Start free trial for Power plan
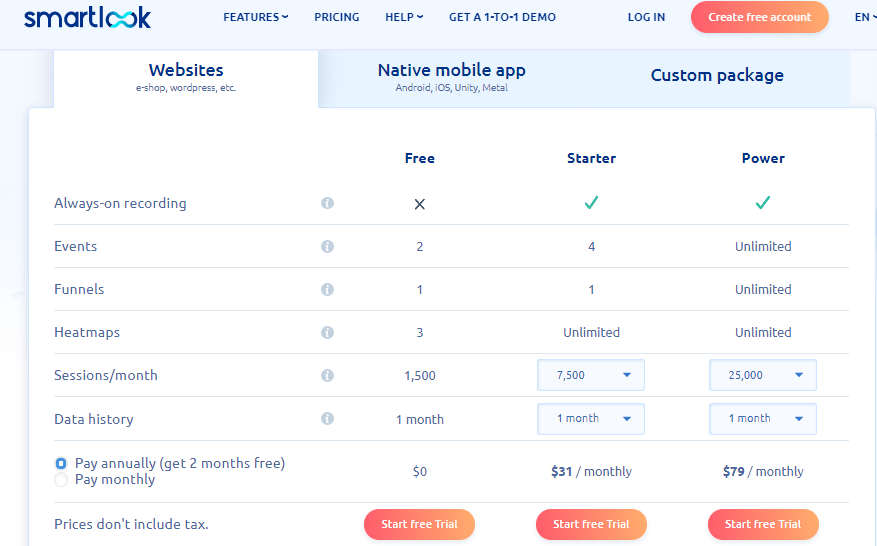This screenshot has width=877, height=546. [x=763, y=524]
